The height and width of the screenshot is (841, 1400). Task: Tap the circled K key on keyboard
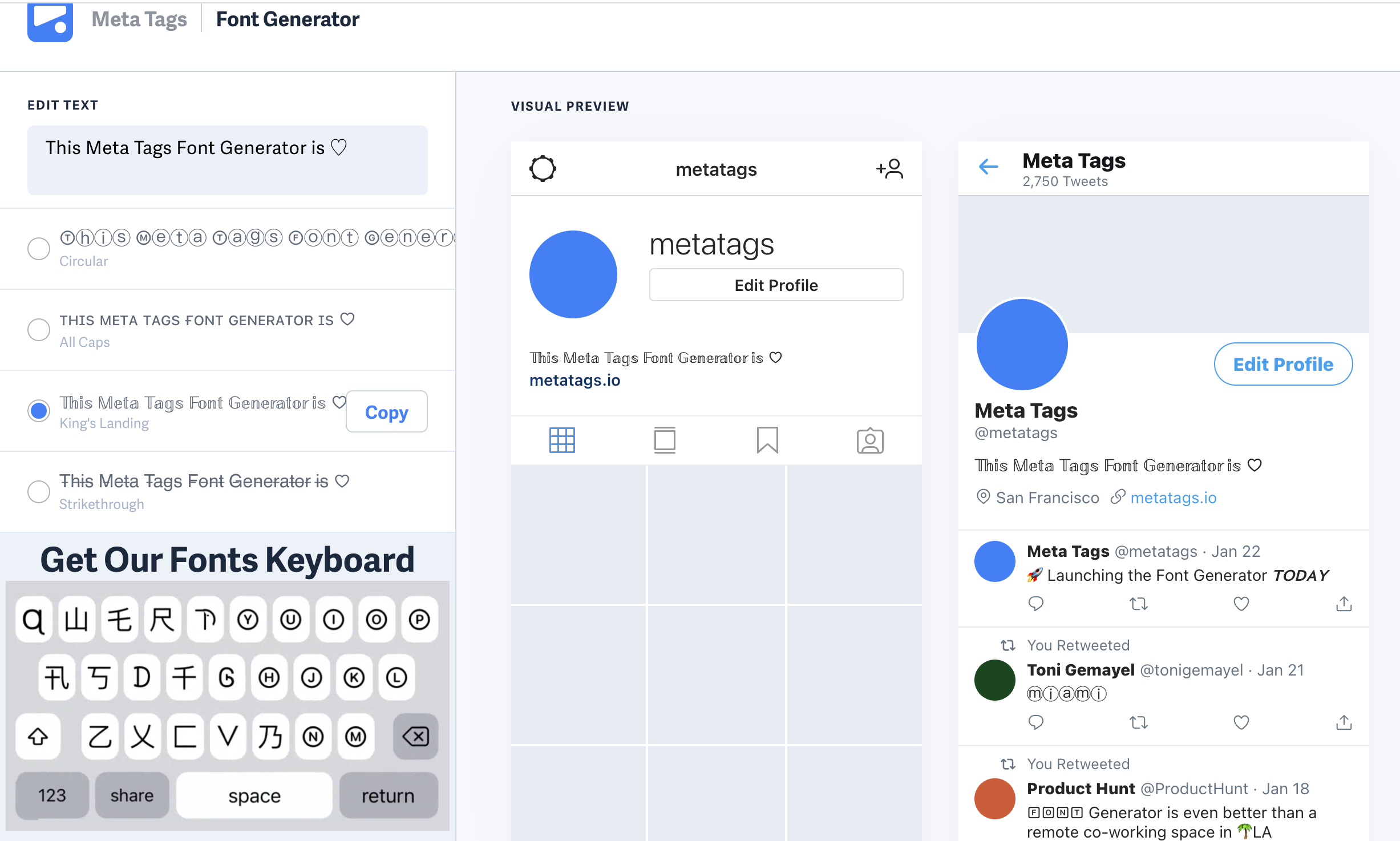[354, 678]
